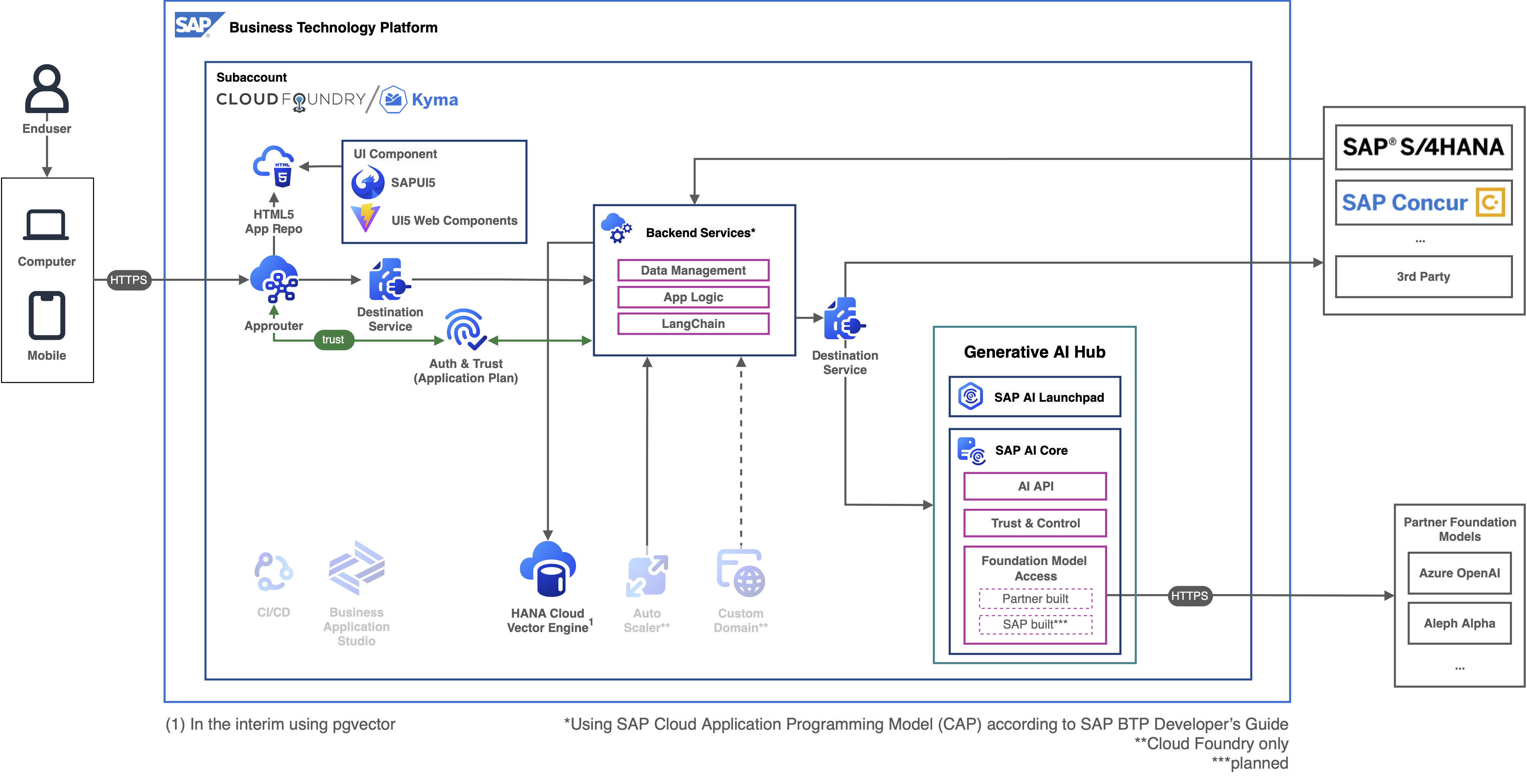
Task: Click the 3rd Party box
Action: coord(1423,276)
